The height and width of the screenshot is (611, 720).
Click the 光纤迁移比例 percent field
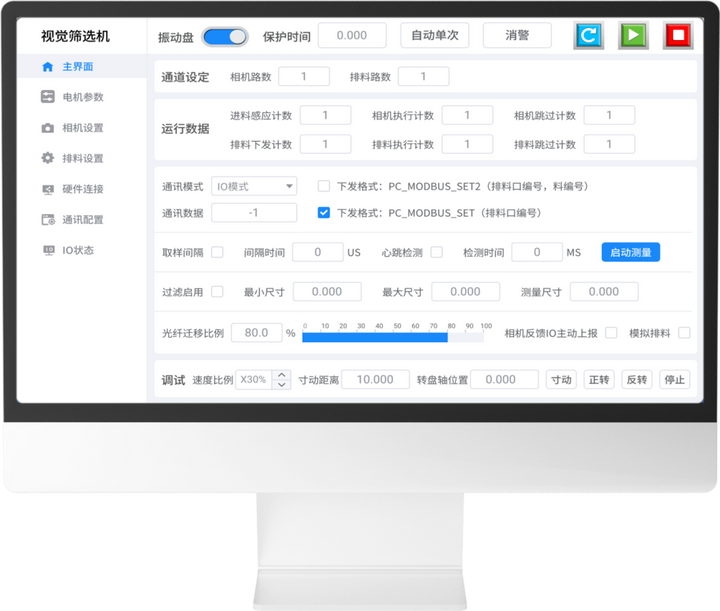[257, 332]
